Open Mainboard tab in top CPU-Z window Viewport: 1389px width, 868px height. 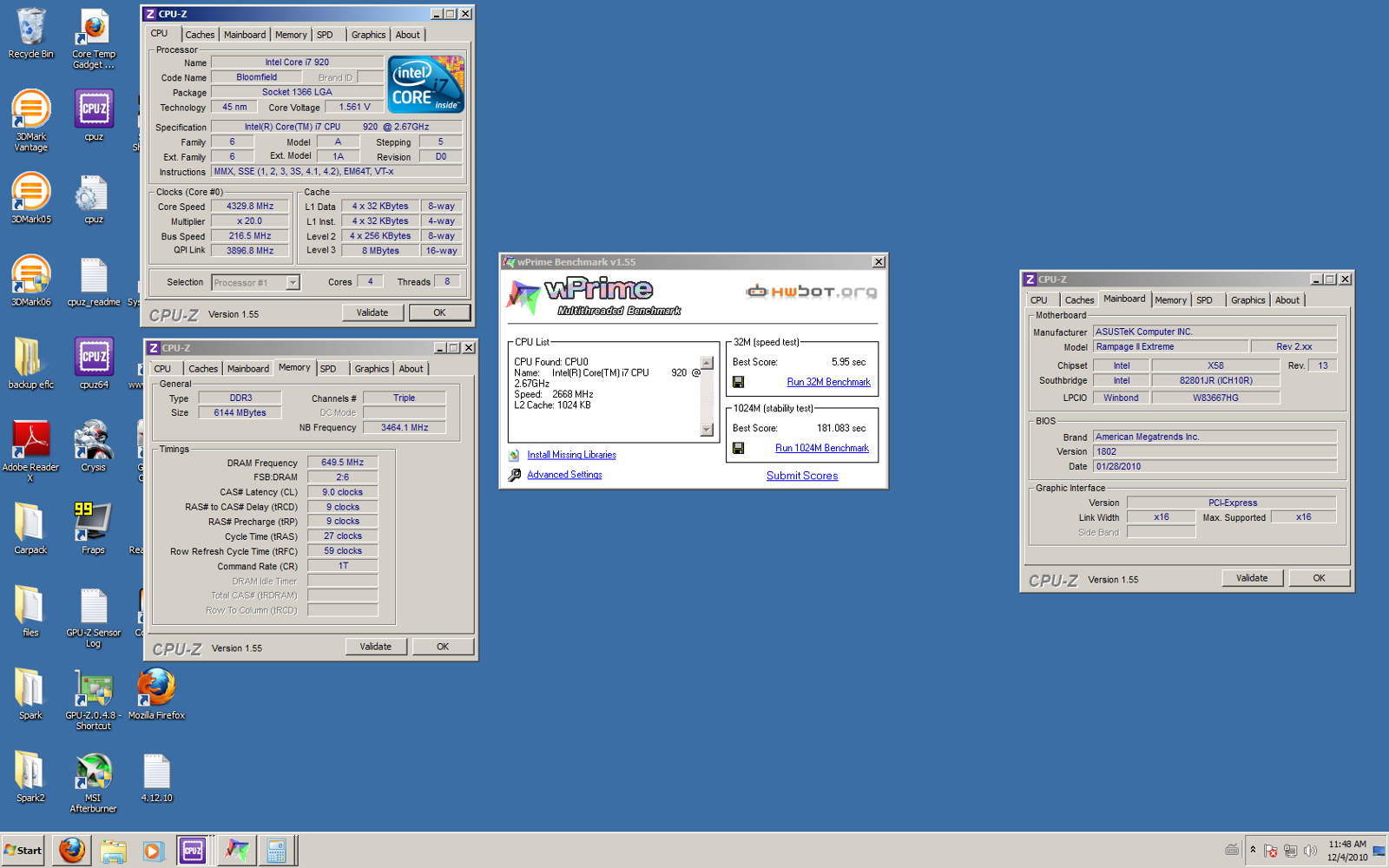pos(245,35)
